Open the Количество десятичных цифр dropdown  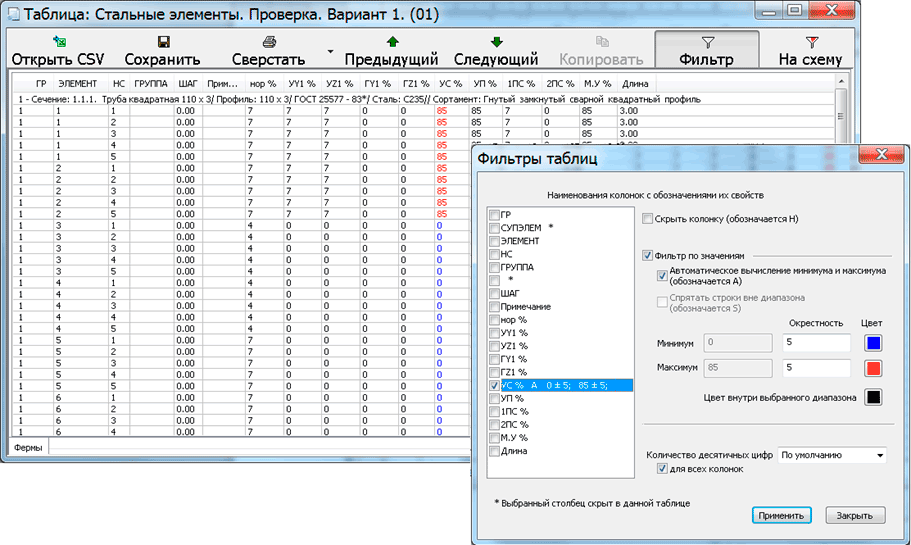point(832,455)
